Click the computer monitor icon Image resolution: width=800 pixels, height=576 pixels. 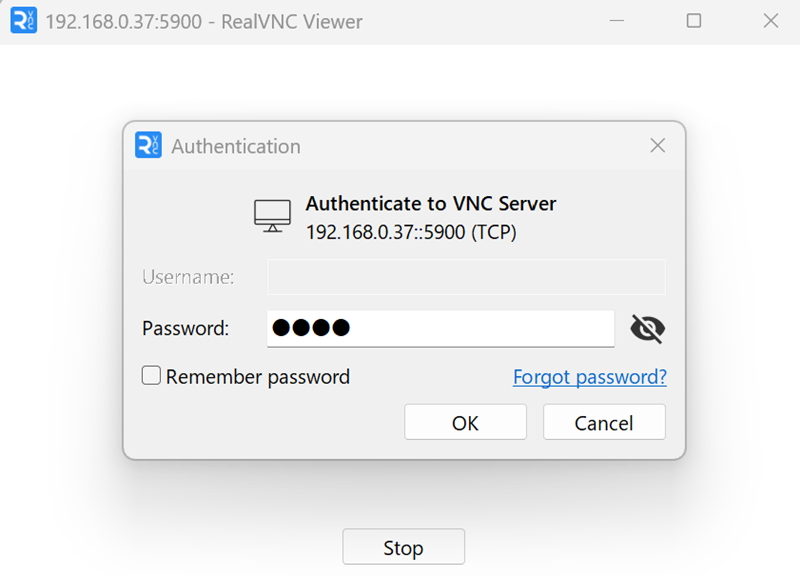tap(272, 215)
